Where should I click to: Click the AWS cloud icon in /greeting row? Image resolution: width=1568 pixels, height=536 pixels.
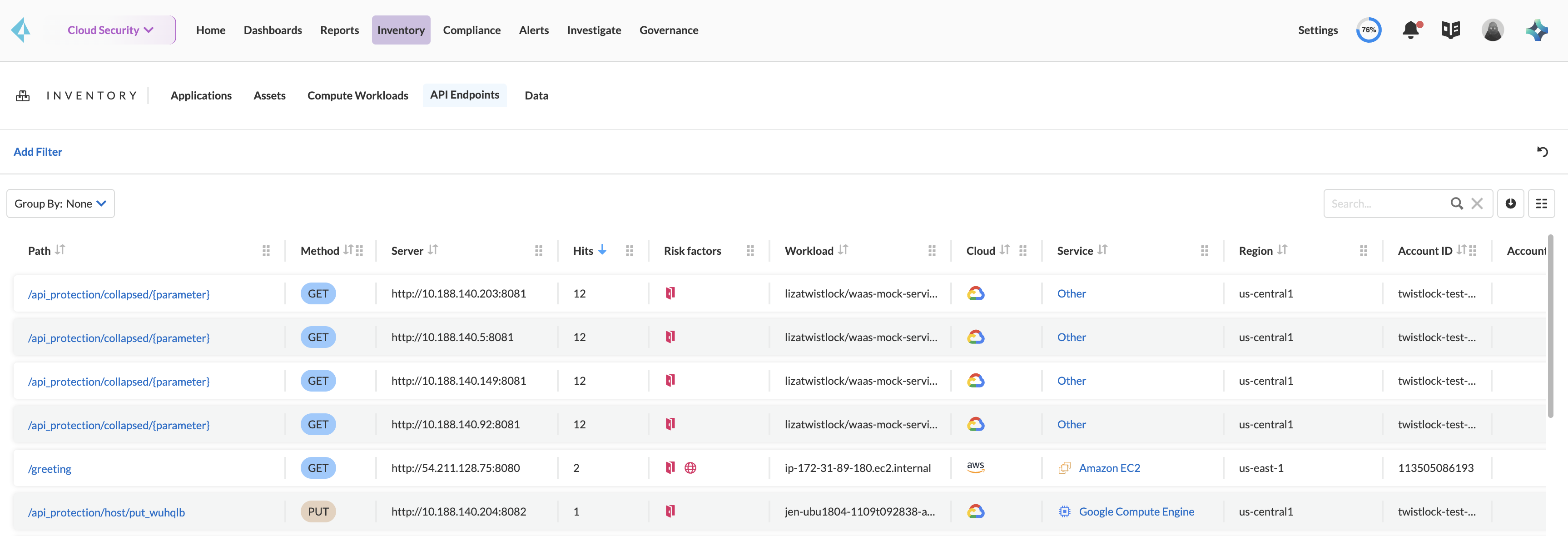975,467
